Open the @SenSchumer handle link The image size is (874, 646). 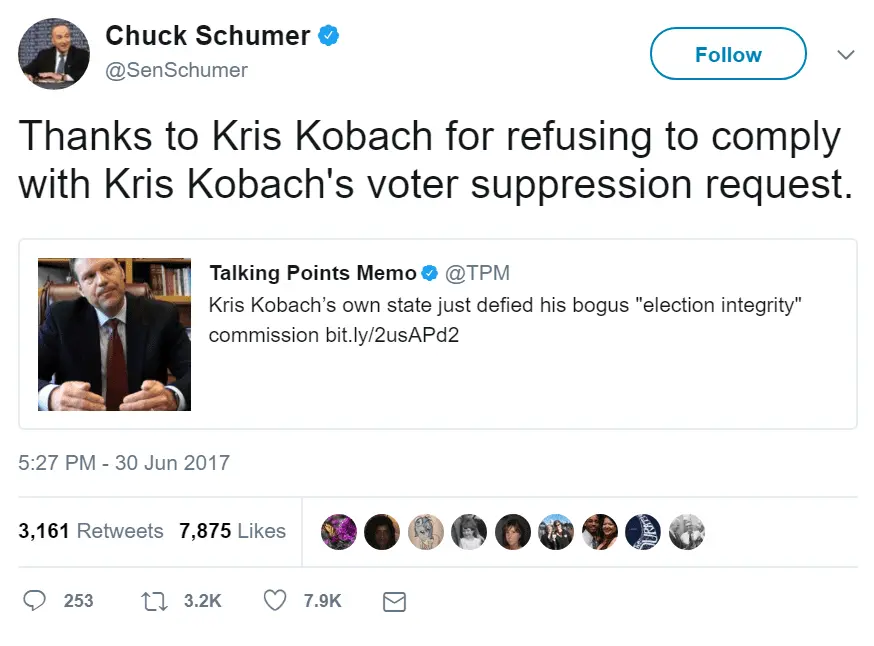176,70
